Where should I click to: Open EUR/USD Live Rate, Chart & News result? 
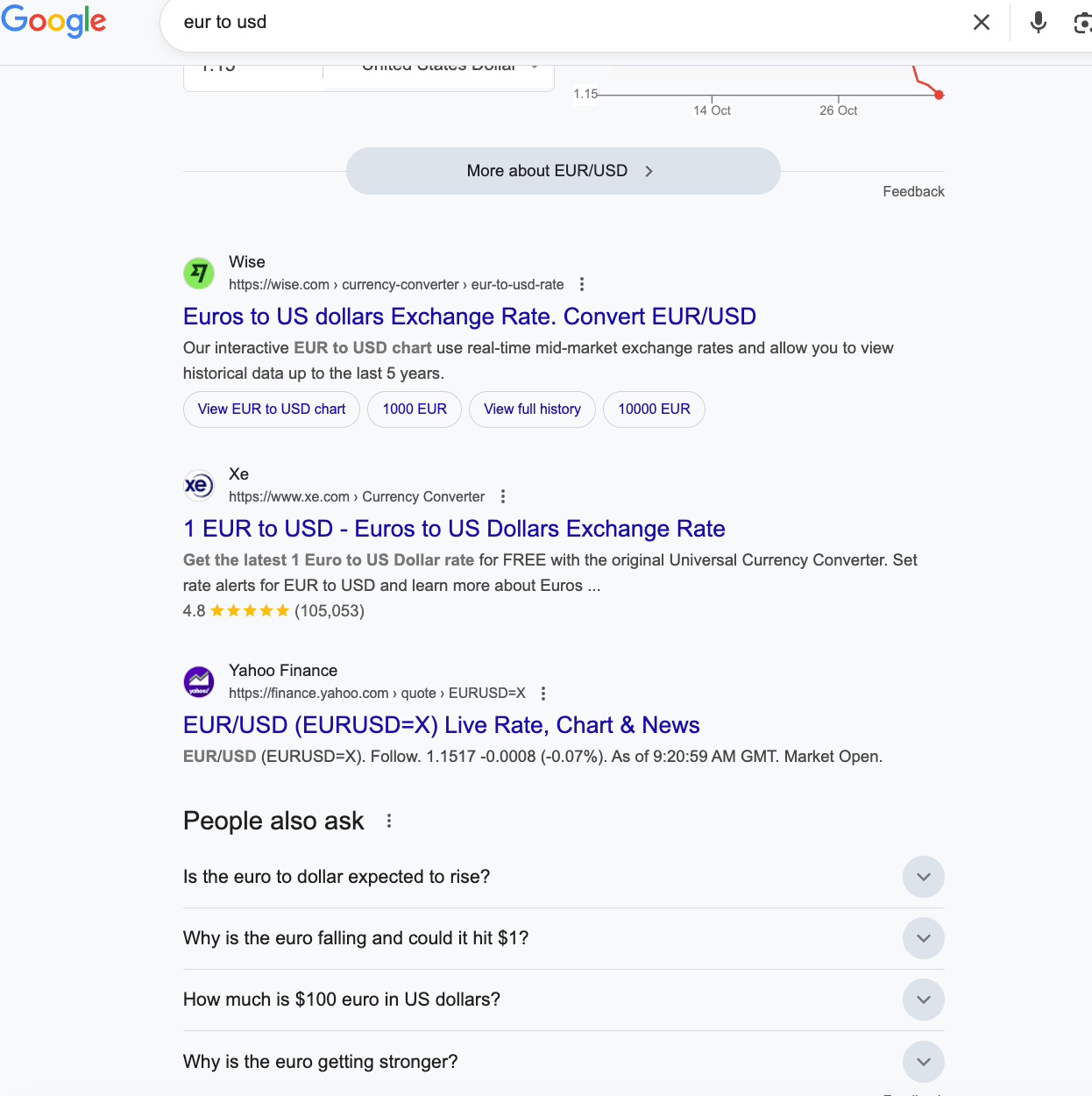pos(442,725)
